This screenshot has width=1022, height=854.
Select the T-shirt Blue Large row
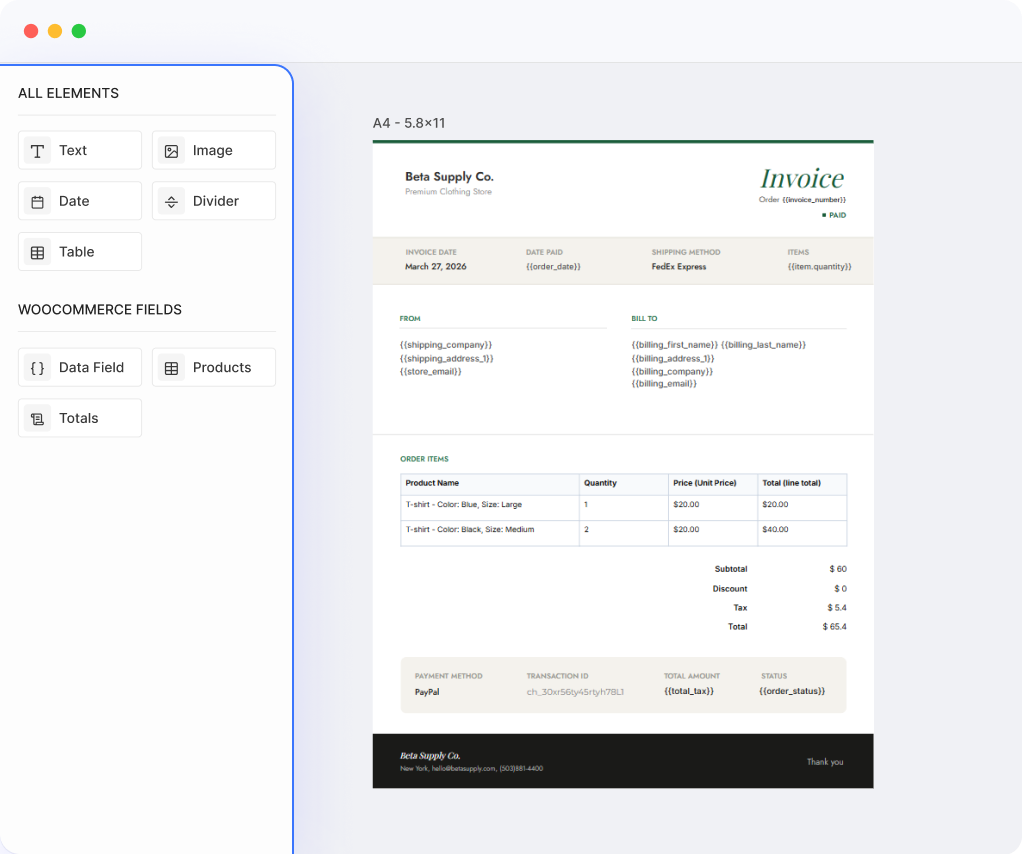(463, 505)
